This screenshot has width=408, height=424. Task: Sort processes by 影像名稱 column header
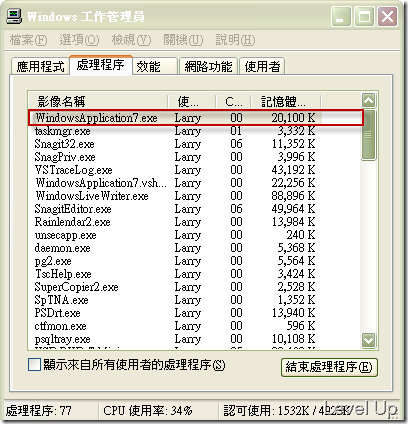98,101
